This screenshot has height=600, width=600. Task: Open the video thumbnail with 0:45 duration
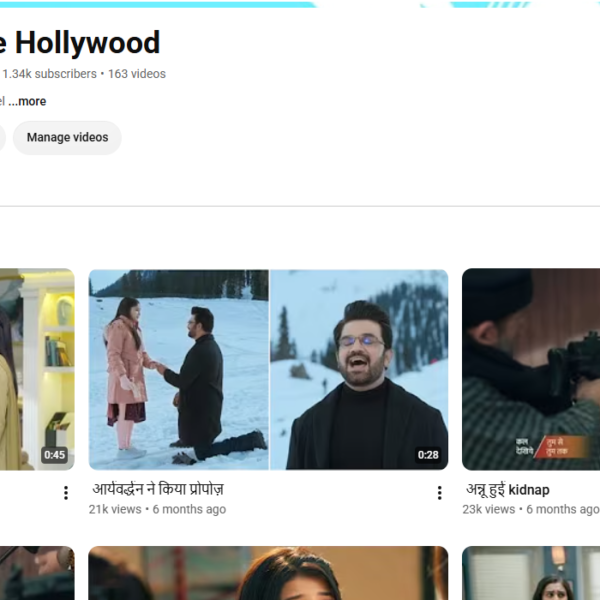pos(37,369)
